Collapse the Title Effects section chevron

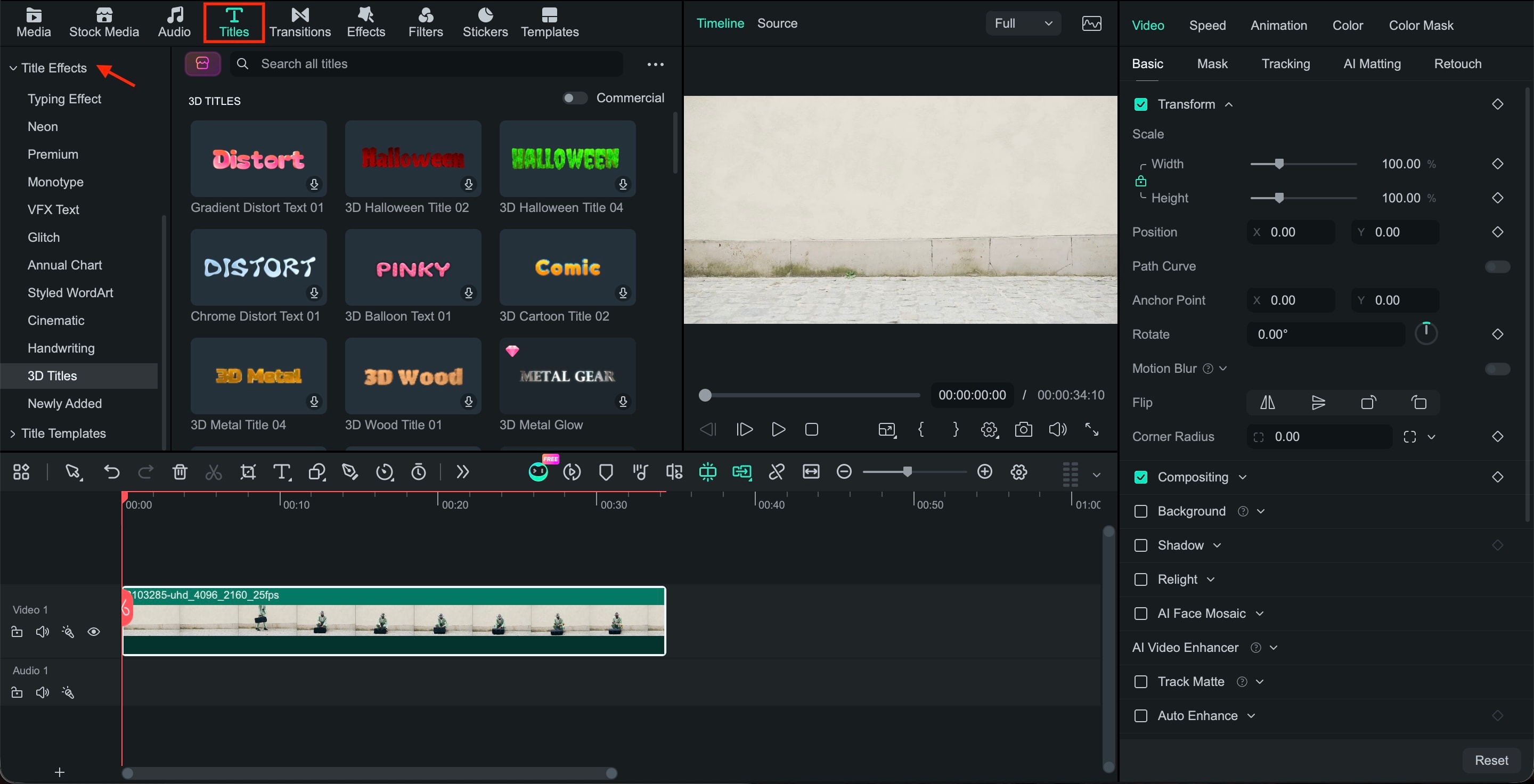pos(13,68)
